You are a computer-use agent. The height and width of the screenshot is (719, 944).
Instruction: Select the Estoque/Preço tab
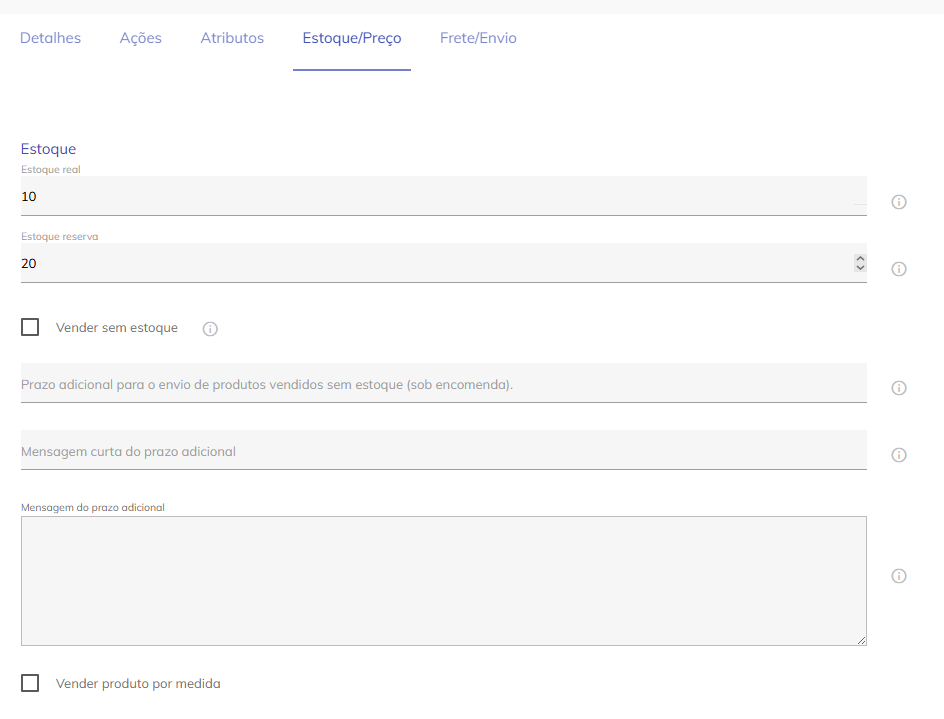352,38
